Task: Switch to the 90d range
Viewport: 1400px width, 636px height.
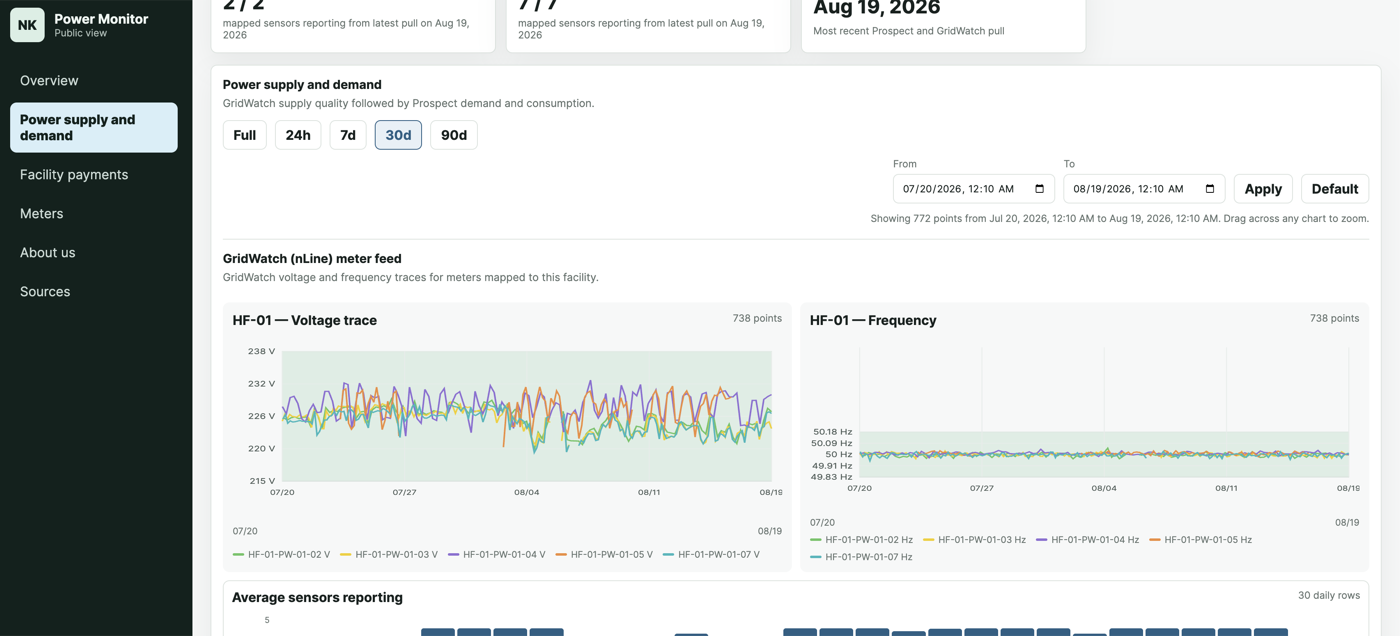Action: (454, 135)
